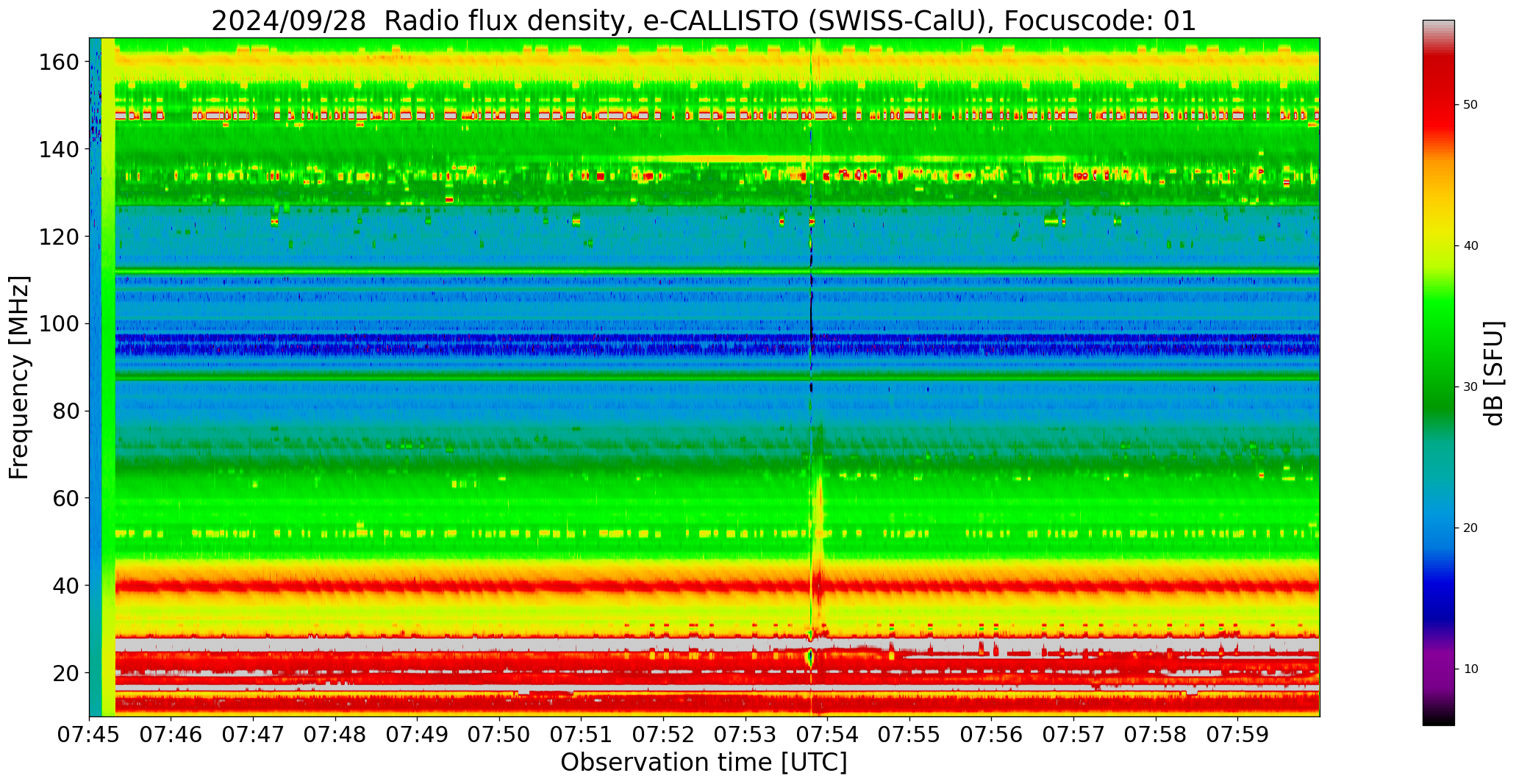Image resolution: width=1516 pixels, height=784 pixels.
Task: Click the 80 frequency tick label
Action: (66, 411)
